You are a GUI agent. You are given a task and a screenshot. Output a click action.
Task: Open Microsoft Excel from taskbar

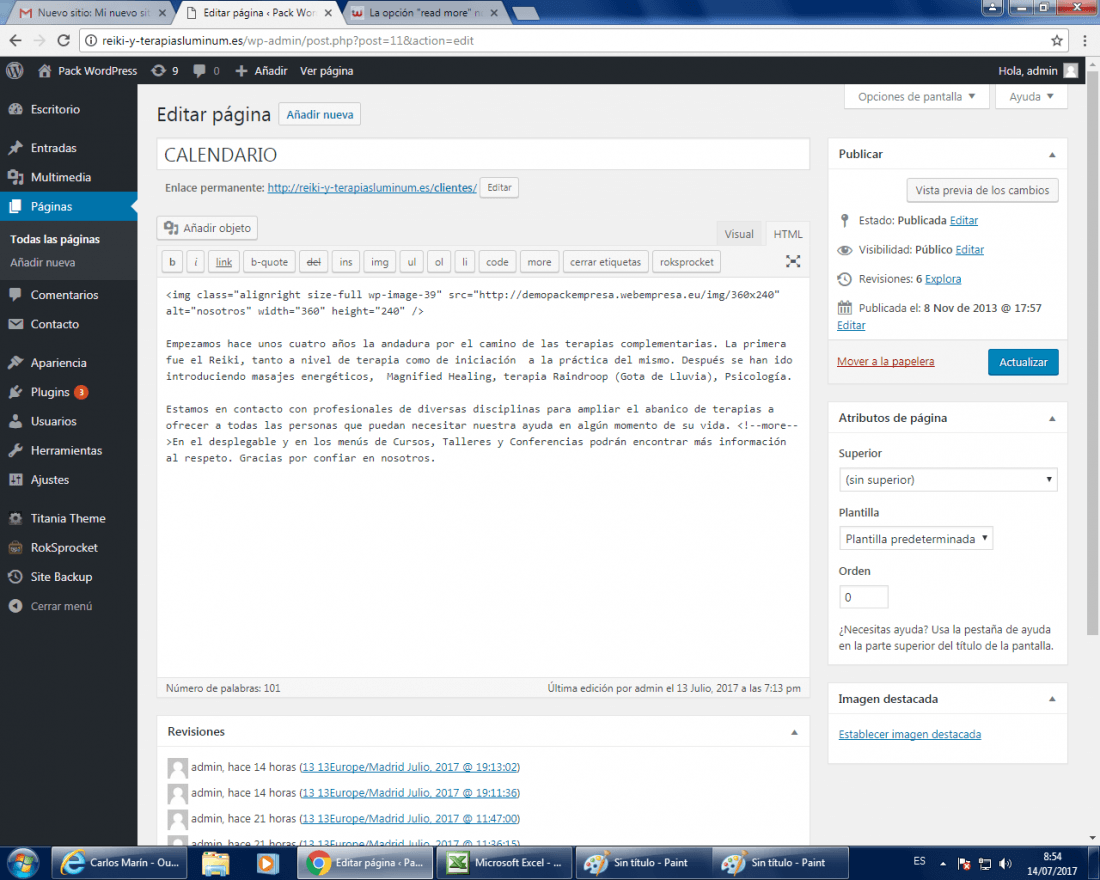point(504,862)
